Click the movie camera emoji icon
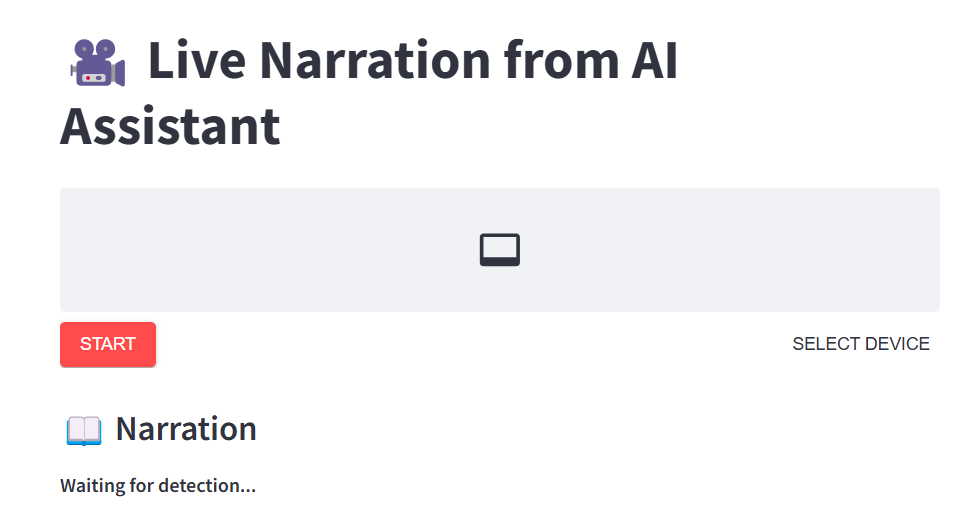979x519 pixels. [98, 62]
